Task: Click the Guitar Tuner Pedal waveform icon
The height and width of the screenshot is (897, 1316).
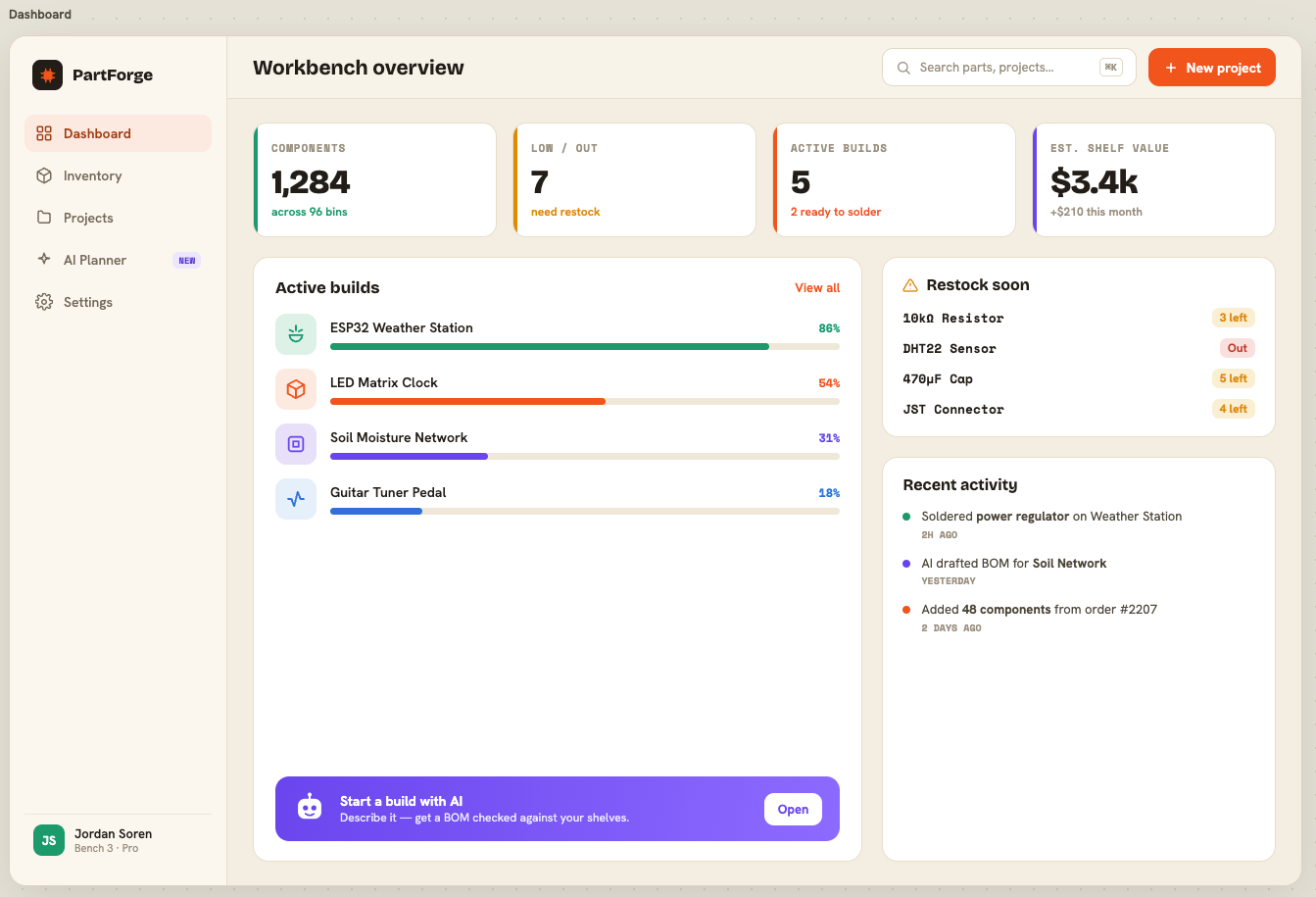Action: 296,499
